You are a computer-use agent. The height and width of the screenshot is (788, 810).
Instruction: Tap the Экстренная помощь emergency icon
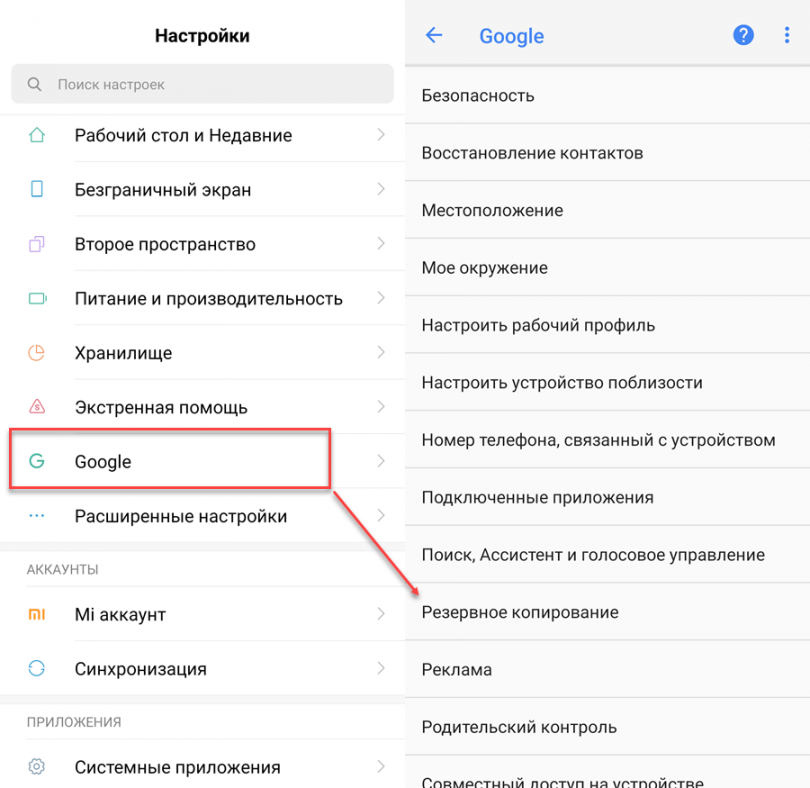pos(37,407)
